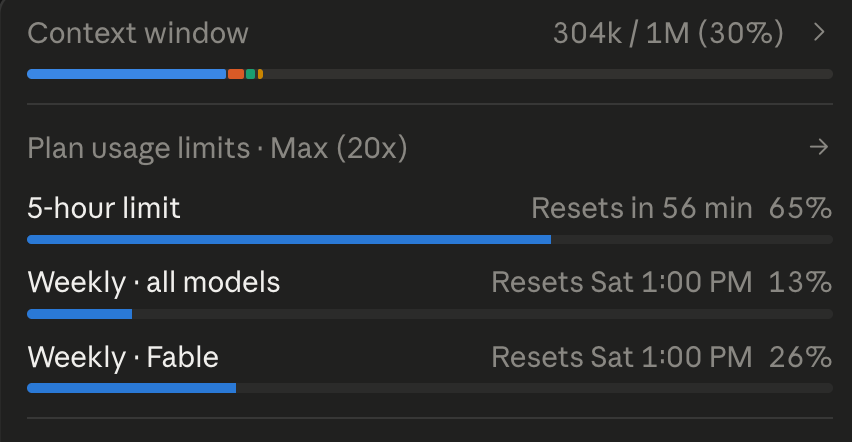Click the 5-hour limit progress bar
852x442 pixels.
point(430,240)
